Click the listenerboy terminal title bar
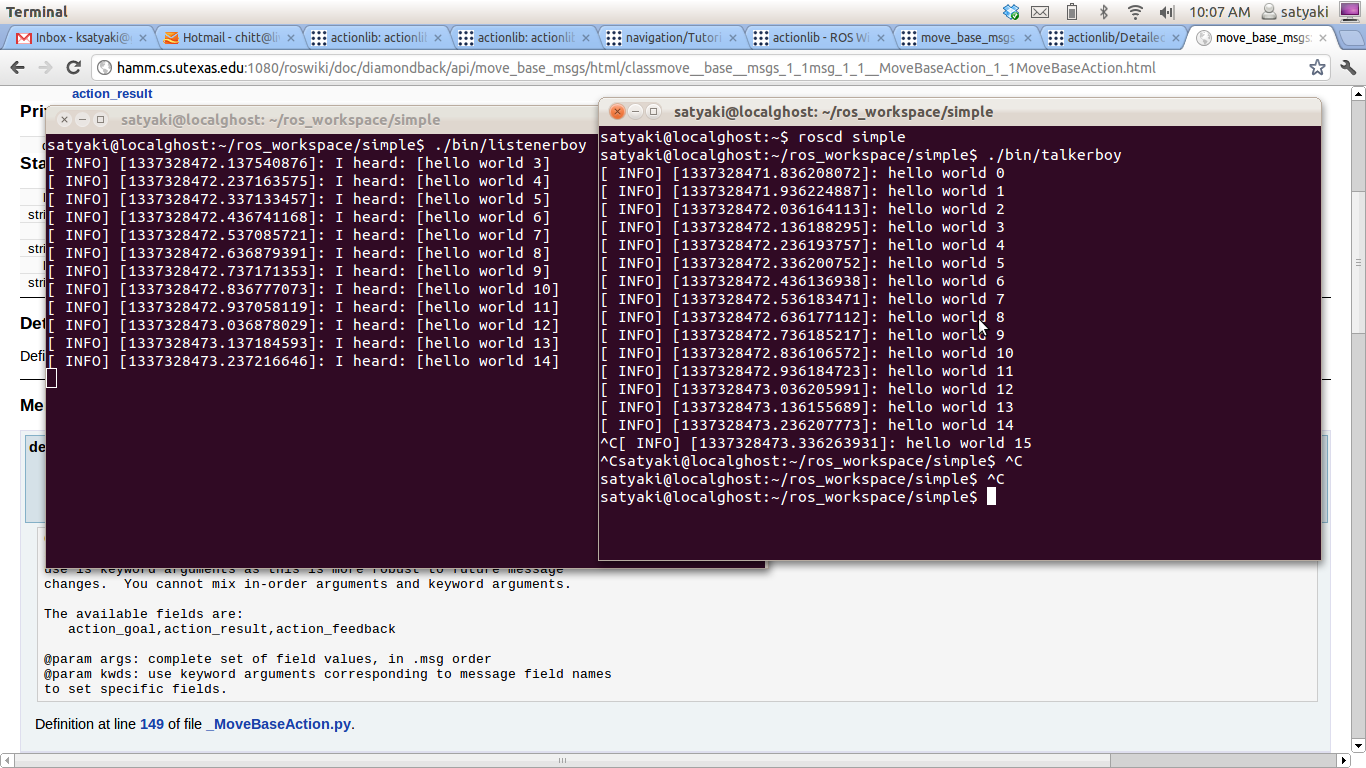 (320, 119)
